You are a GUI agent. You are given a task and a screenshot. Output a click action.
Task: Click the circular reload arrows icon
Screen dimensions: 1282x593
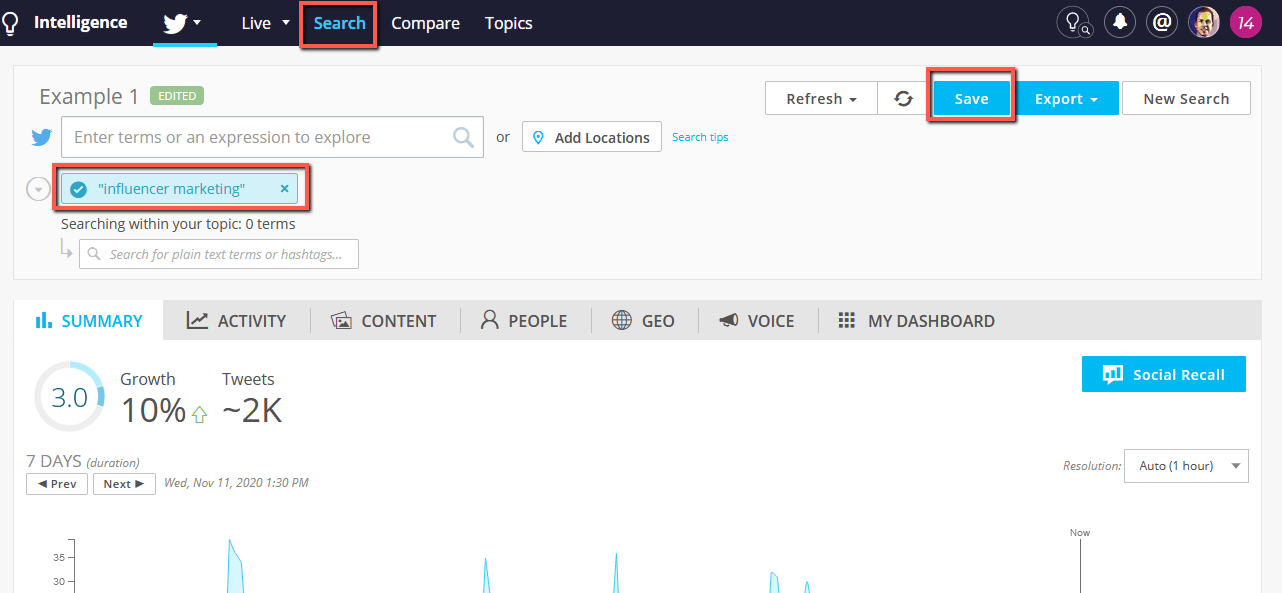click(x=904, y=98)
